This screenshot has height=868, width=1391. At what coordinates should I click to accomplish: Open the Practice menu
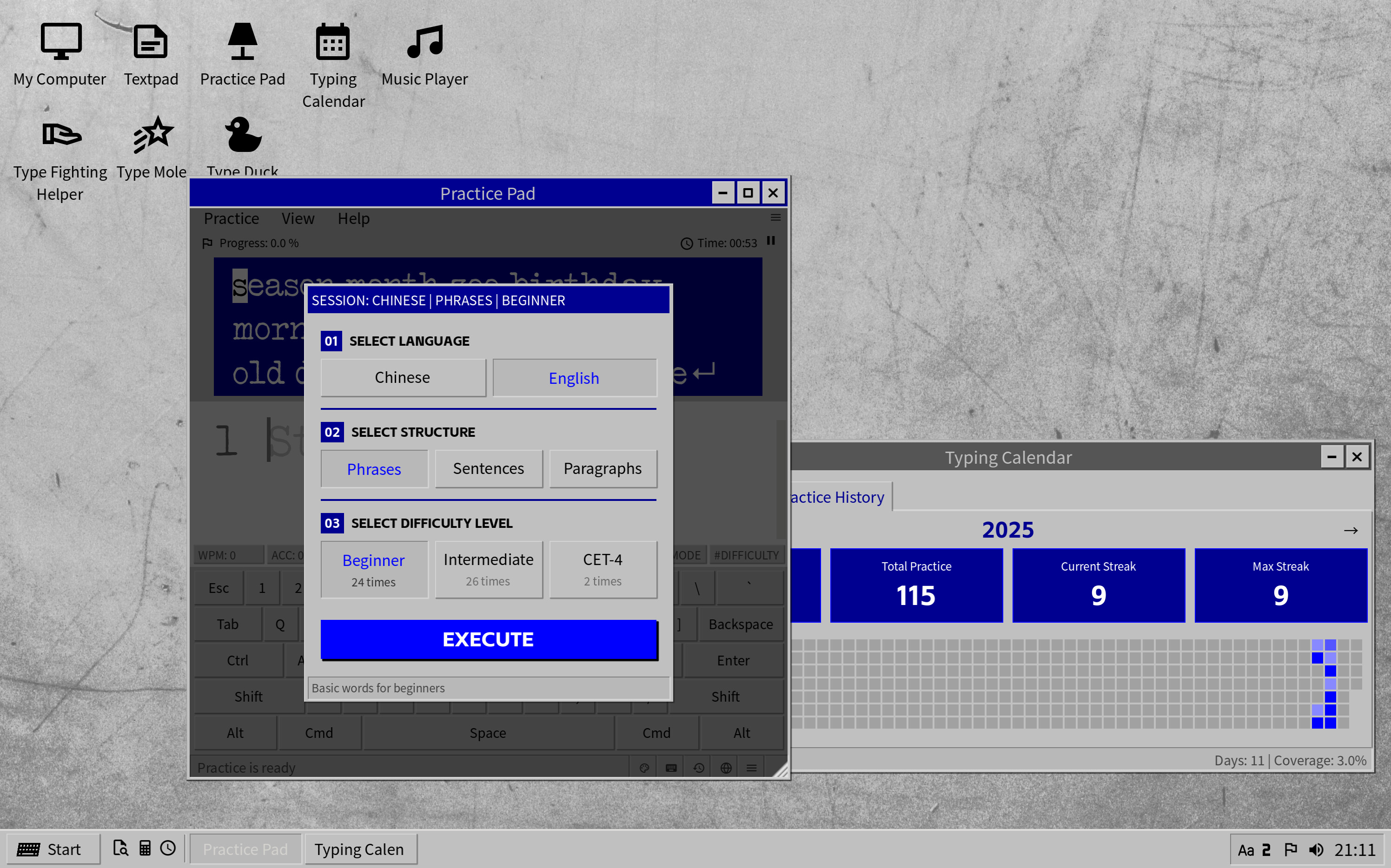[x=231, y=218]
